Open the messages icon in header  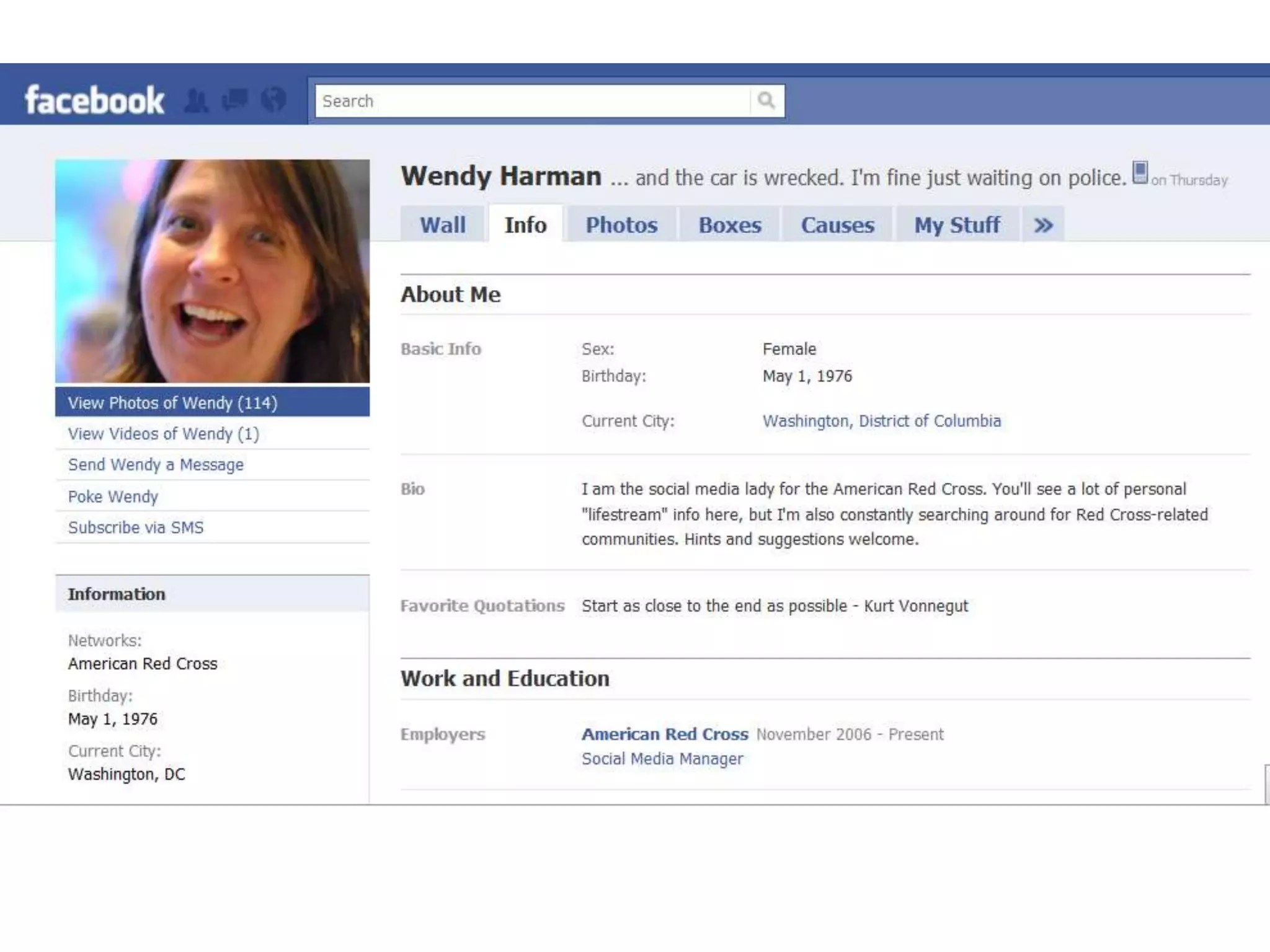coord(235,99)
